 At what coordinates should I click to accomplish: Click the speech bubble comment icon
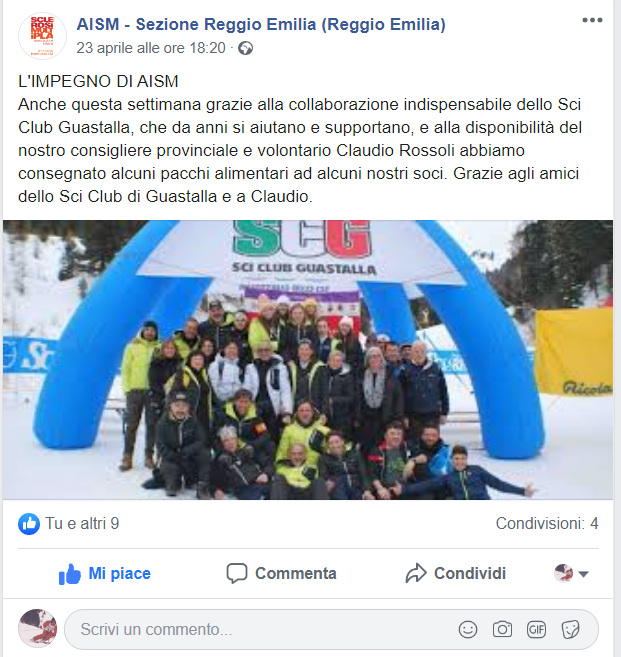click(x=237, y=574)
